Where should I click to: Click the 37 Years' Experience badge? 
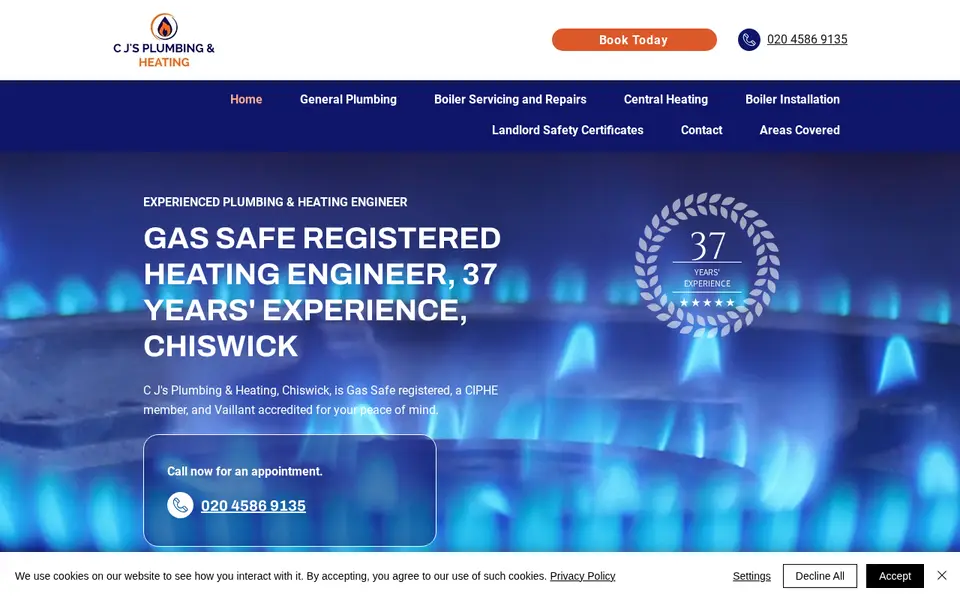click(x=707, y=265)
